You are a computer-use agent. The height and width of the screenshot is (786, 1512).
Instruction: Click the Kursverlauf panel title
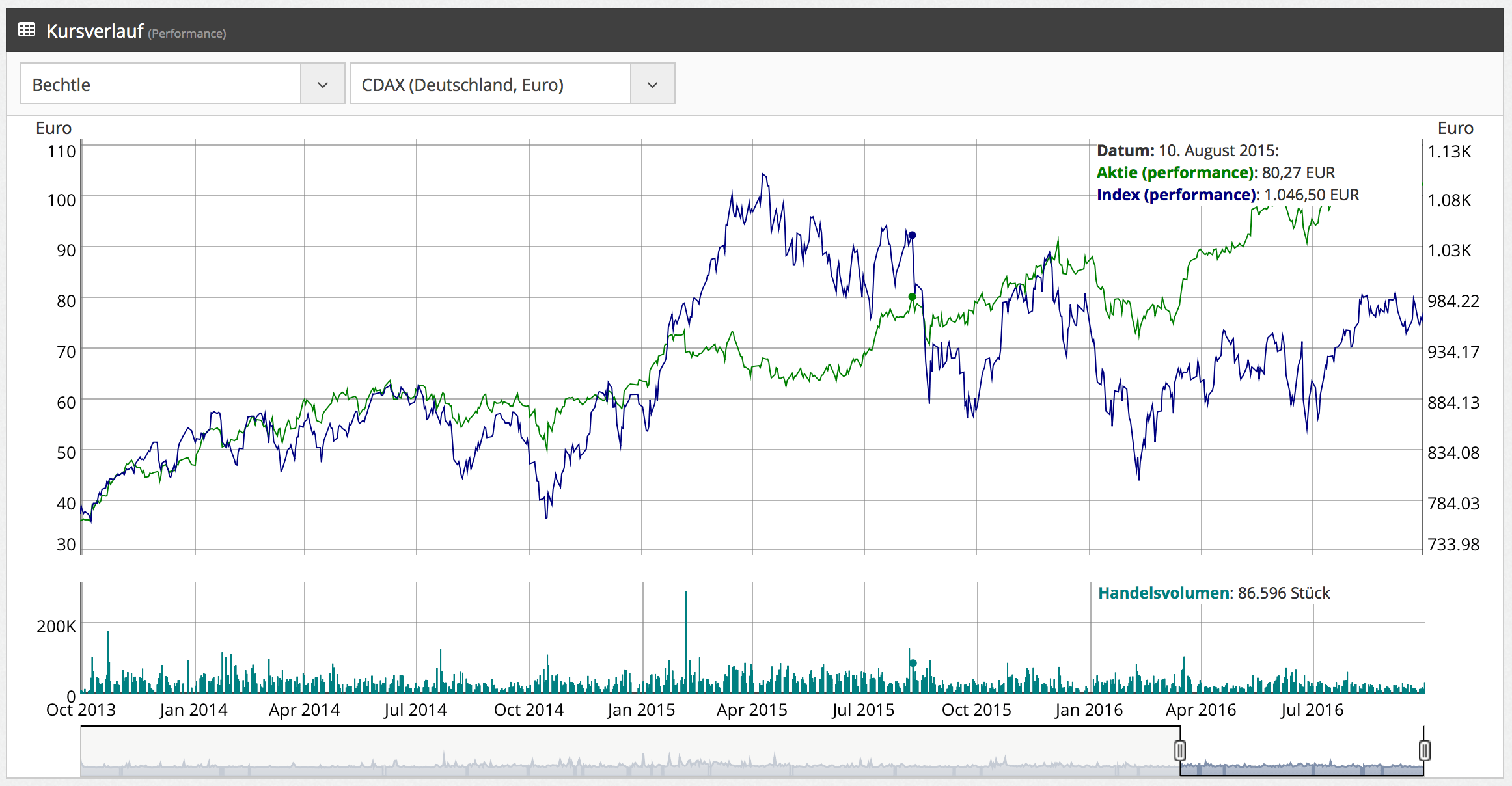coord(95,31)
